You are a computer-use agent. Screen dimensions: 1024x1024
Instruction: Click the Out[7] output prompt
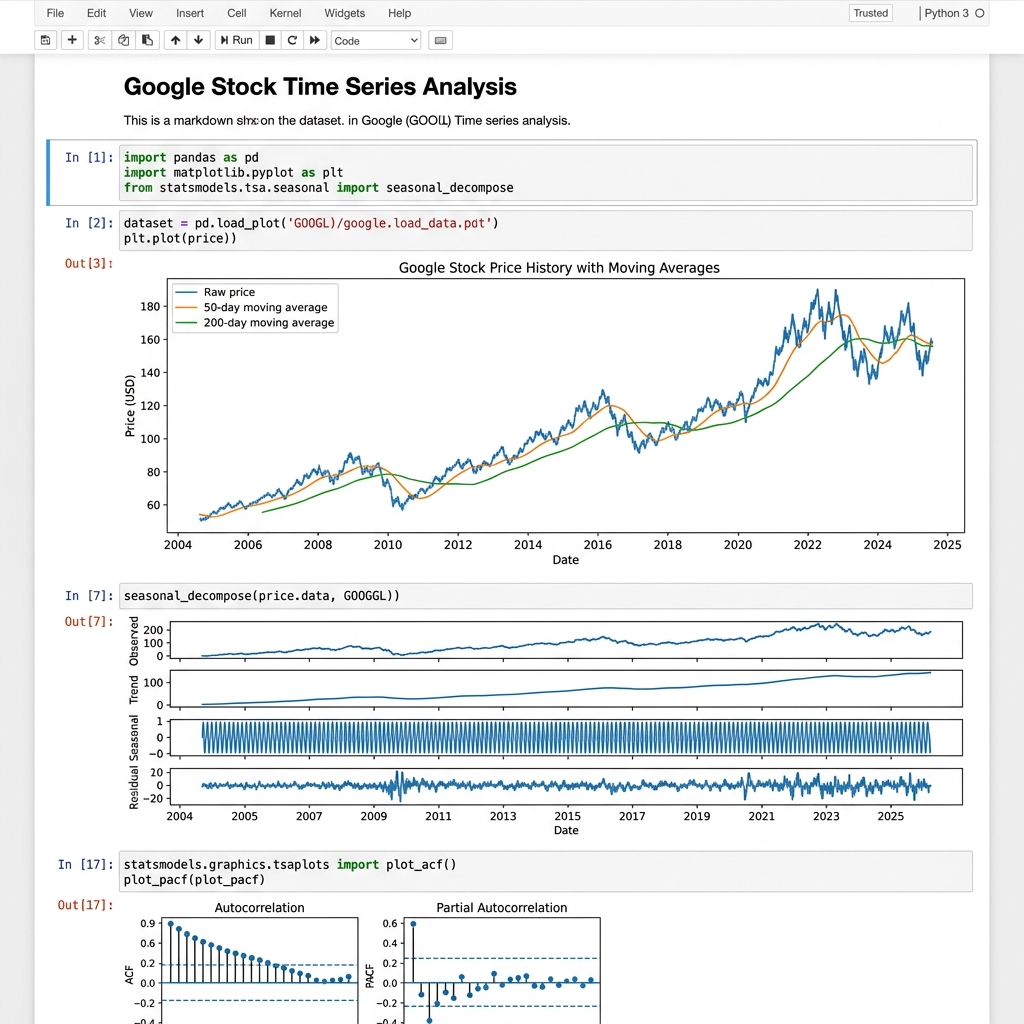tap(89, 621)
